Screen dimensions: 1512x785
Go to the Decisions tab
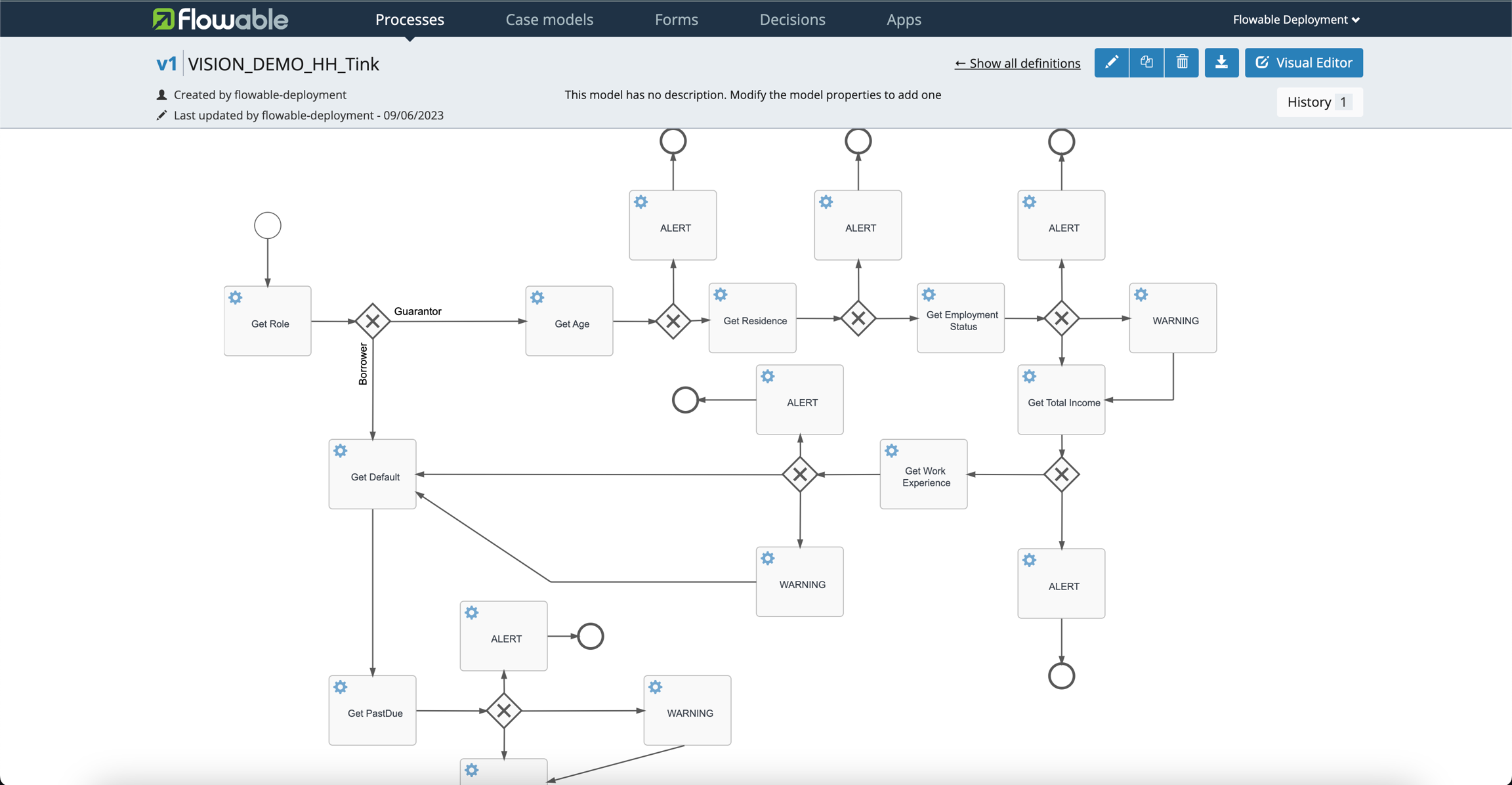pyautogui.click(x=792, y=19)
